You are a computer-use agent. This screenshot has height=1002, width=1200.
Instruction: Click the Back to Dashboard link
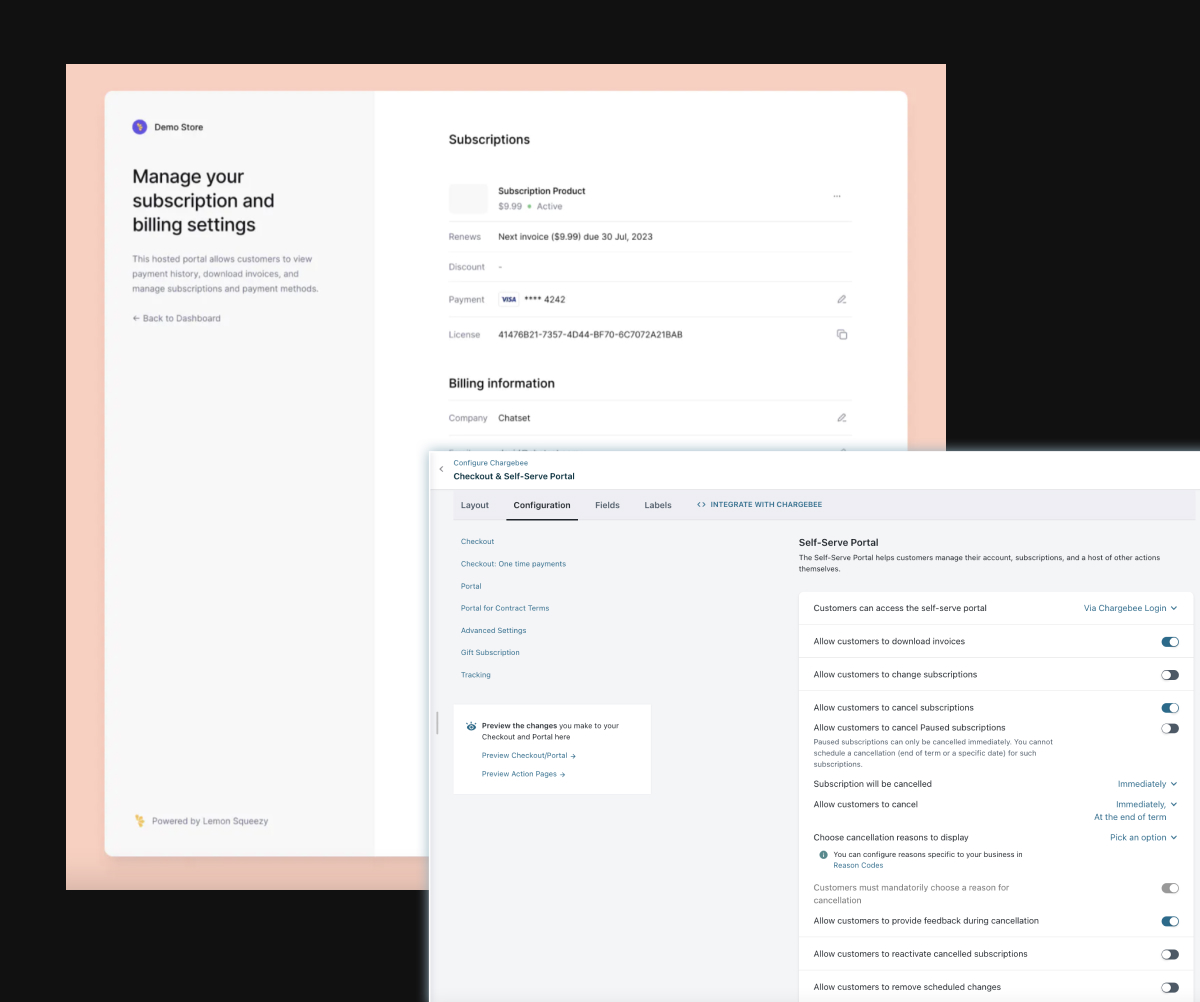click(x=176, y=318)
